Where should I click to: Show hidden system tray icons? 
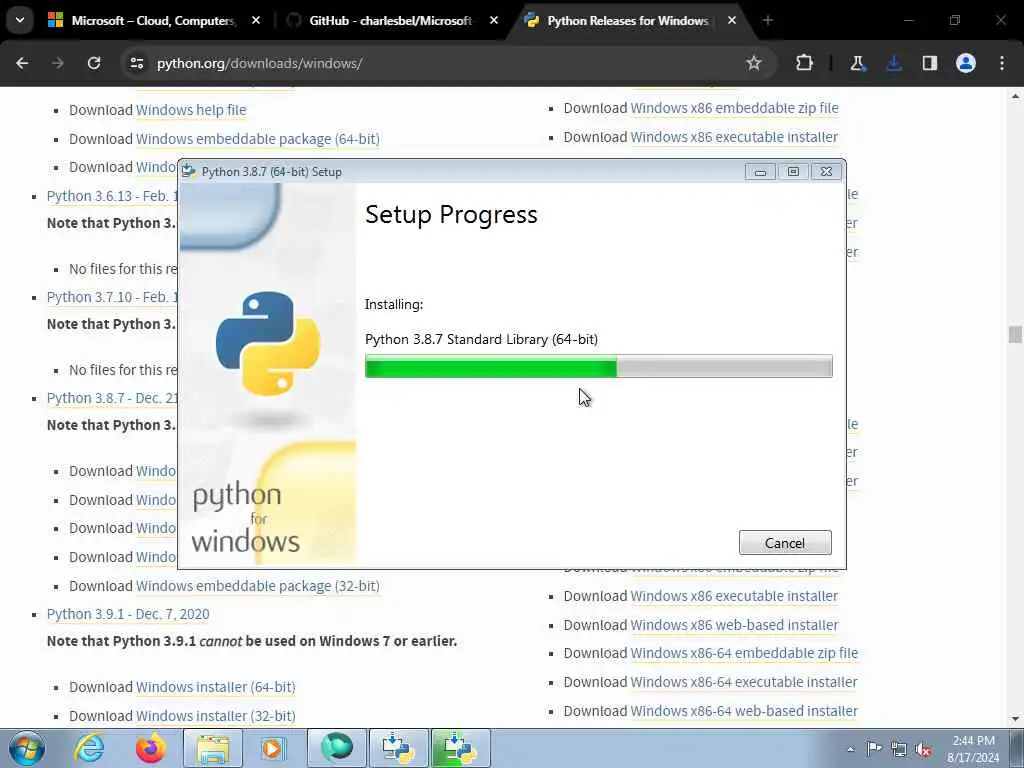pos(850,749)
